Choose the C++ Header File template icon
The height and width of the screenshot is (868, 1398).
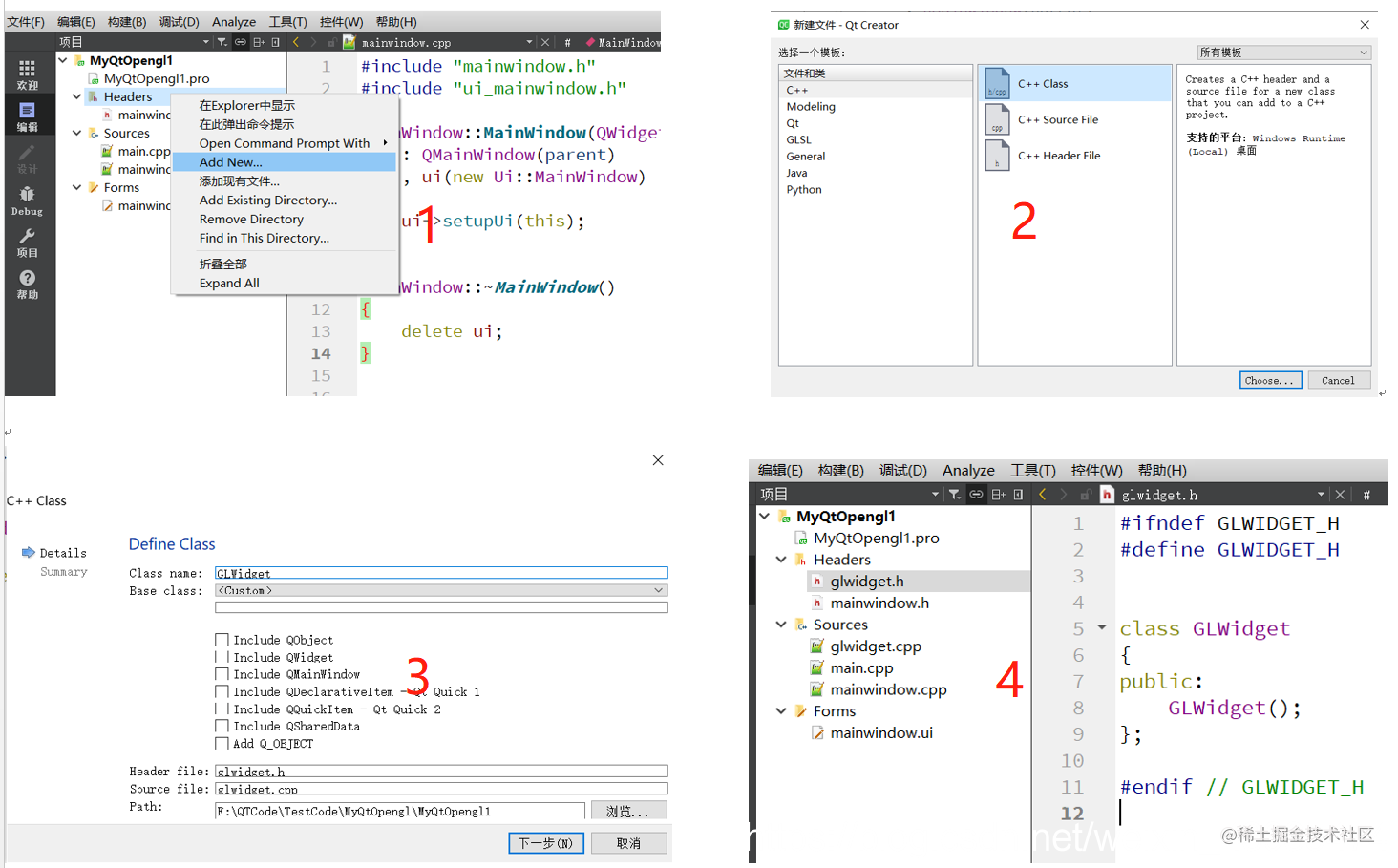pyautogui.click(x=997, y=156)
